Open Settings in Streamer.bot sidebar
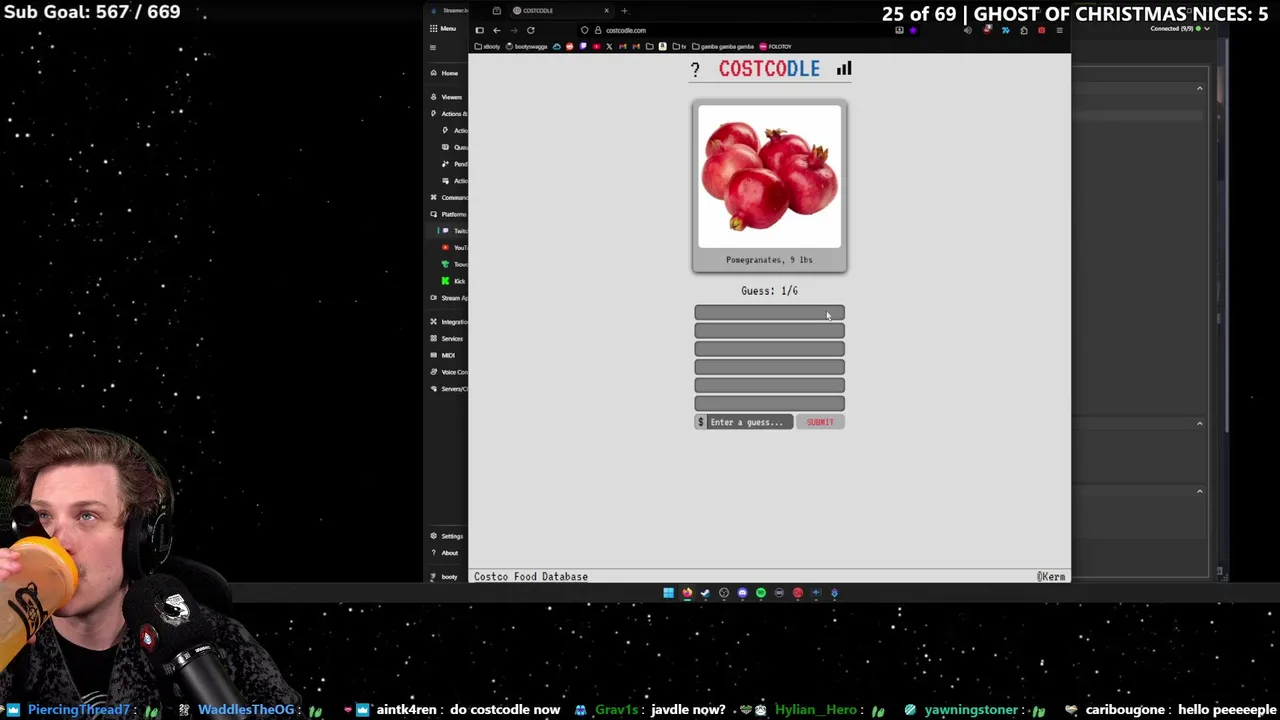 click(446, 536)
